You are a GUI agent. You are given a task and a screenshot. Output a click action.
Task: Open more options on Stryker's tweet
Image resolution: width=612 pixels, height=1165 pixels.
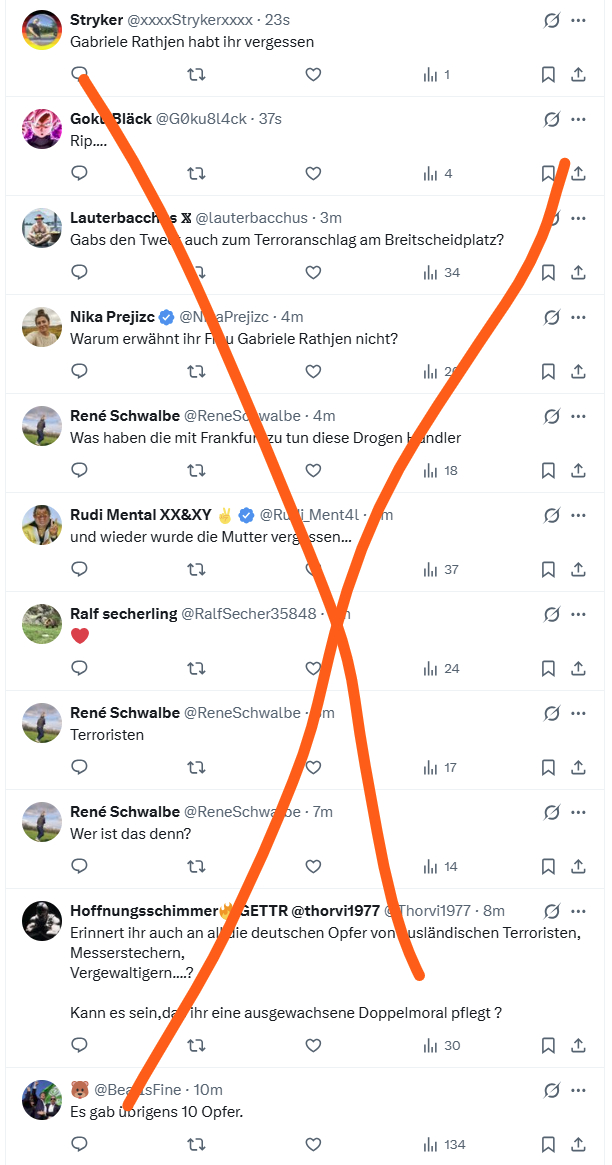[x=578, y=20]
